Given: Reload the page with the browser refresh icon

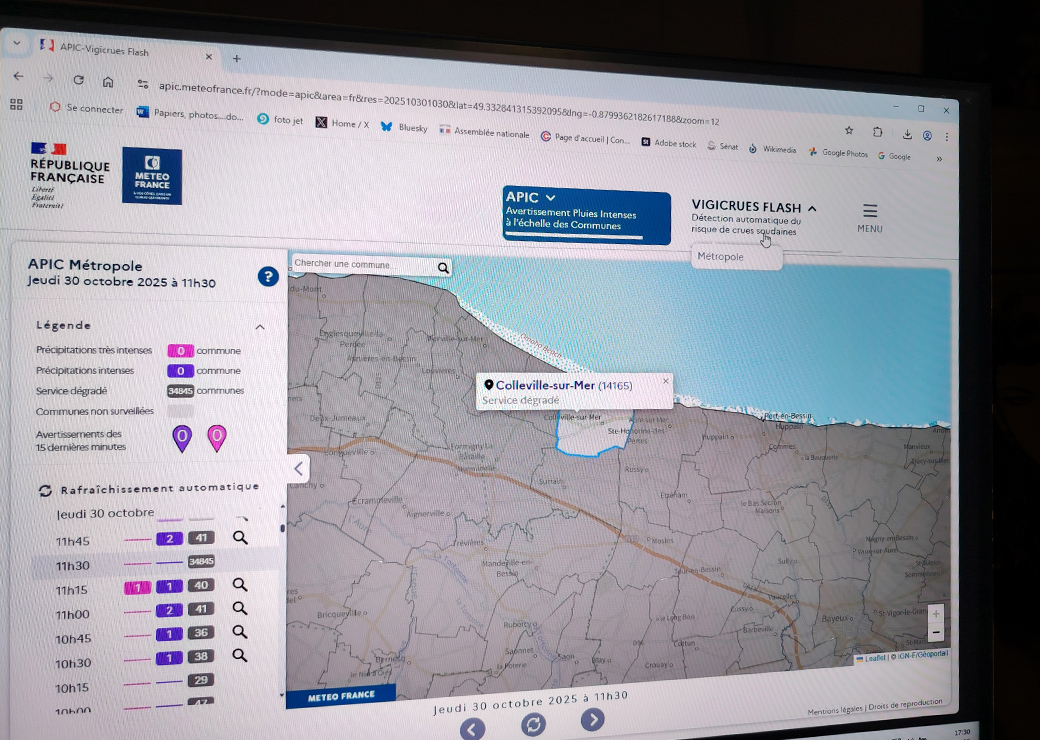Looking at the screenshot, I should [78, 82].
